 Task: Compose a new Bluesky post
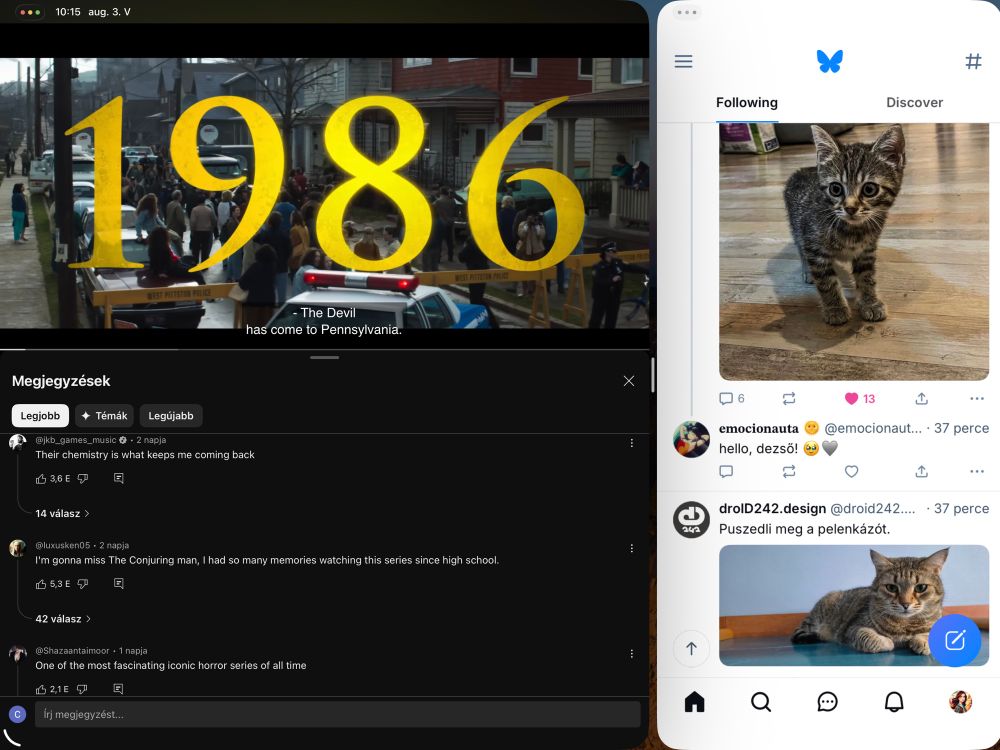pyautogui.click(x=954, y=640)
